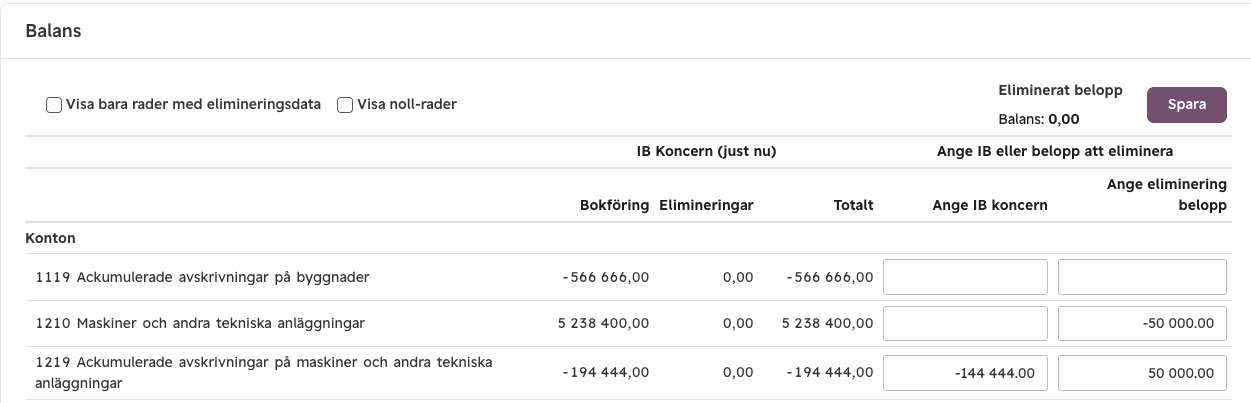The height and width of the screenshot is (403, 1251).
Task: Click the 'IB Koncern (just nu)' group header
Action: click(706, 152)
